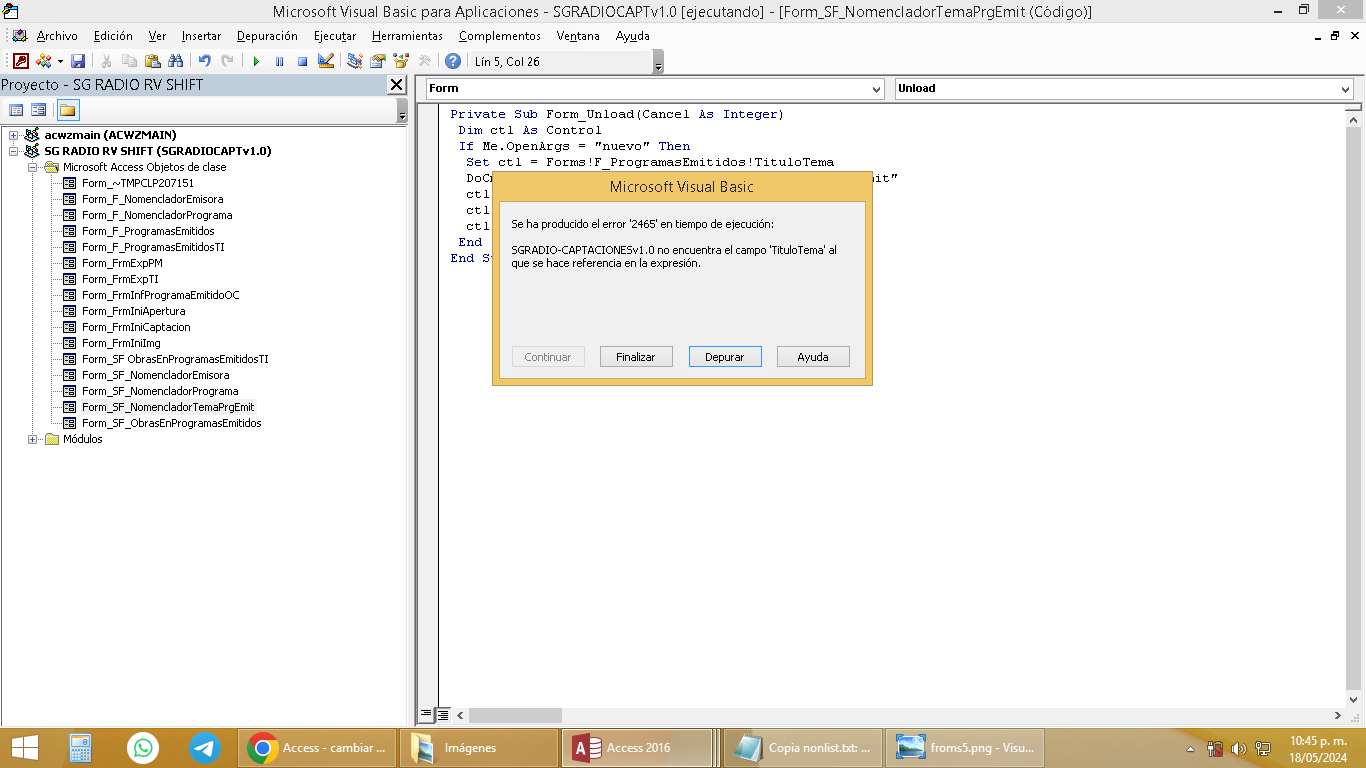Click the Redo arrow icon
Image resolution: width=1366 pixels, height=768 pixels.
228,61
